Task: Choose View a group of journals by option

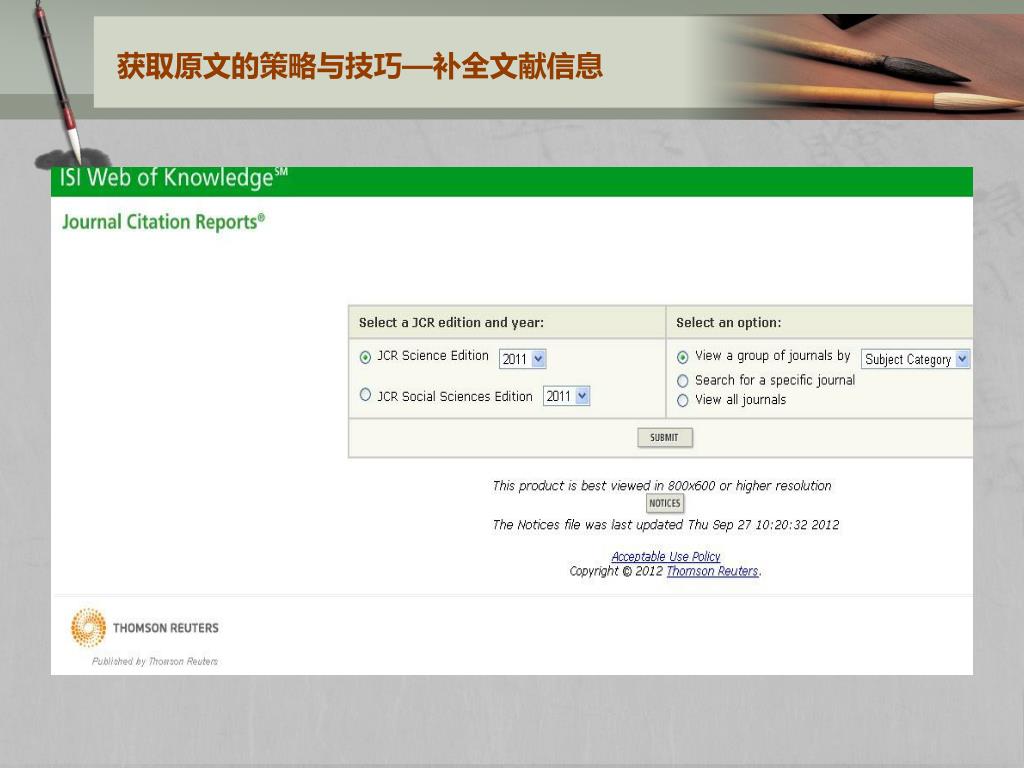Action: (682, 357)
